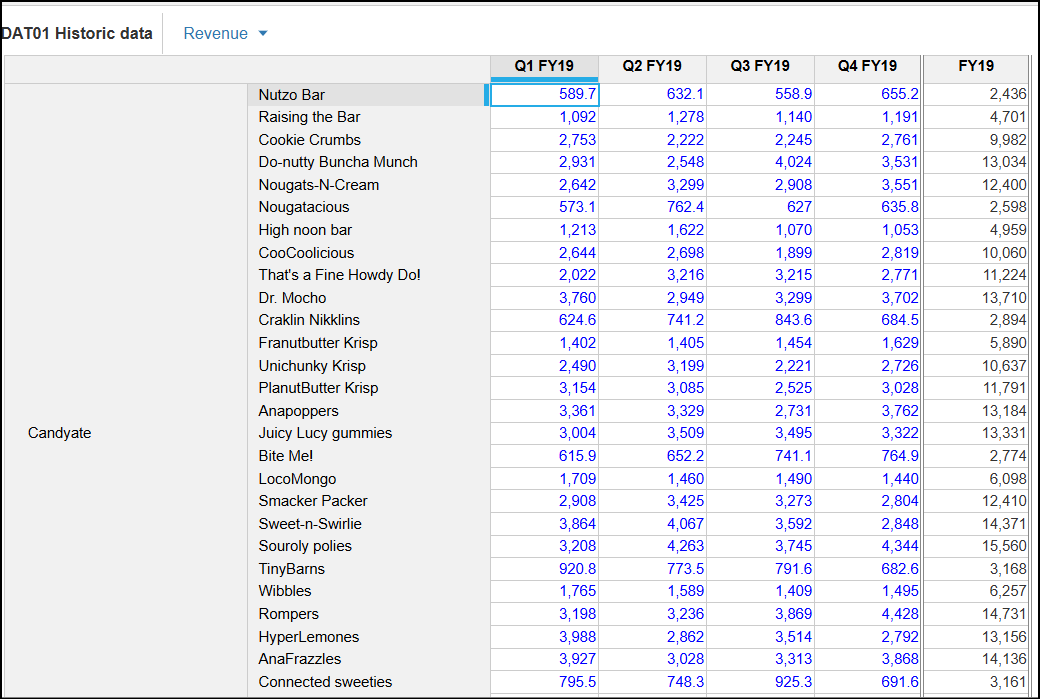Select the Anapoppers row label
The width and height of the screenshot is (1040, 699).
point(369,411)
